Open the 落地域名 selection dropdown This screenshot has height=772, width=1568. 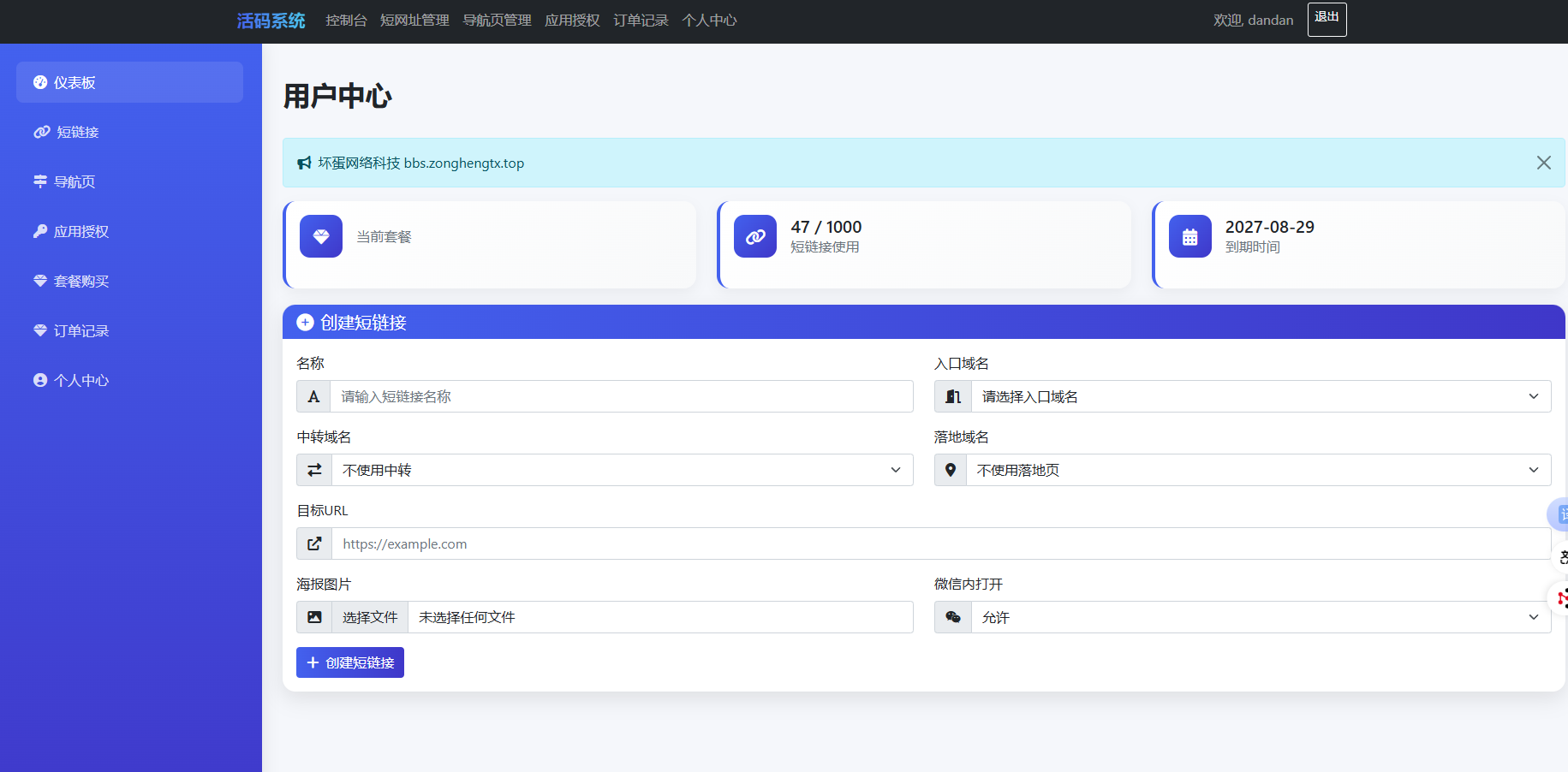[1257, 470]
